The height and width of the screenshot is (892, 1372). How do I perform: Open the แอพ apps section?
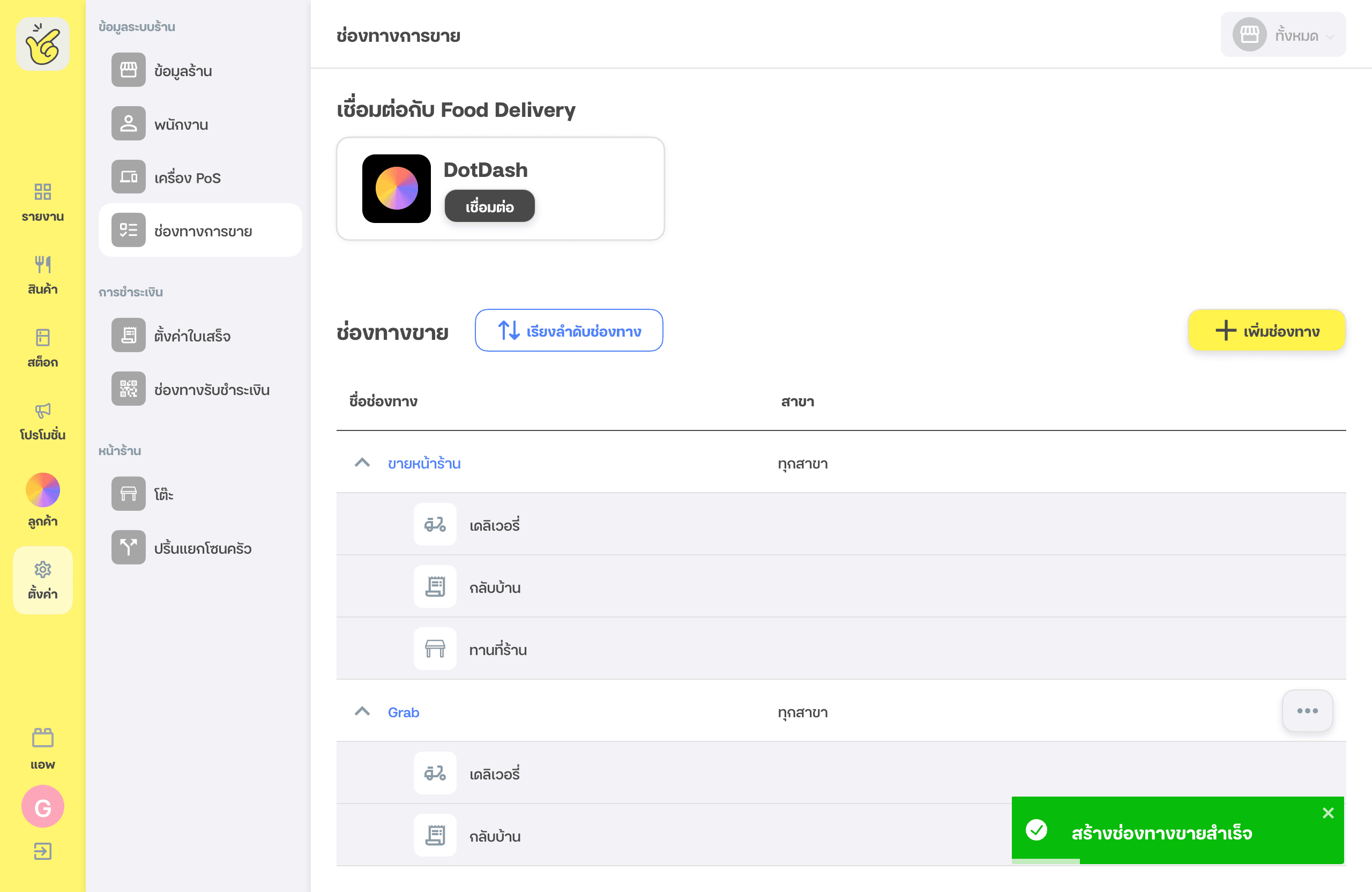tap(43, 748)
